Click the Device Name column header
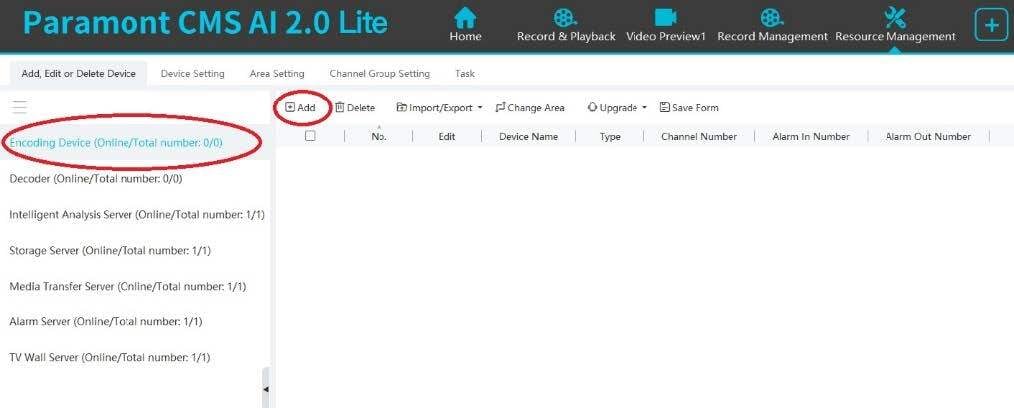The width and height of the screenshot is (1014, 408). 528,136
